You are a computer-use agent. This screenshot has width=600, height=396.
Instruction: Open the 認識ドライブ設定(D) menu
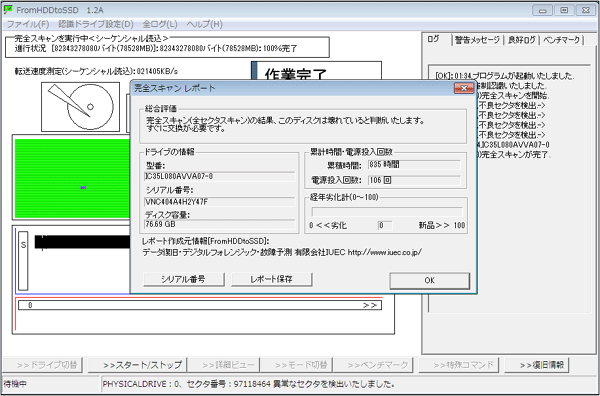[96, 24]
